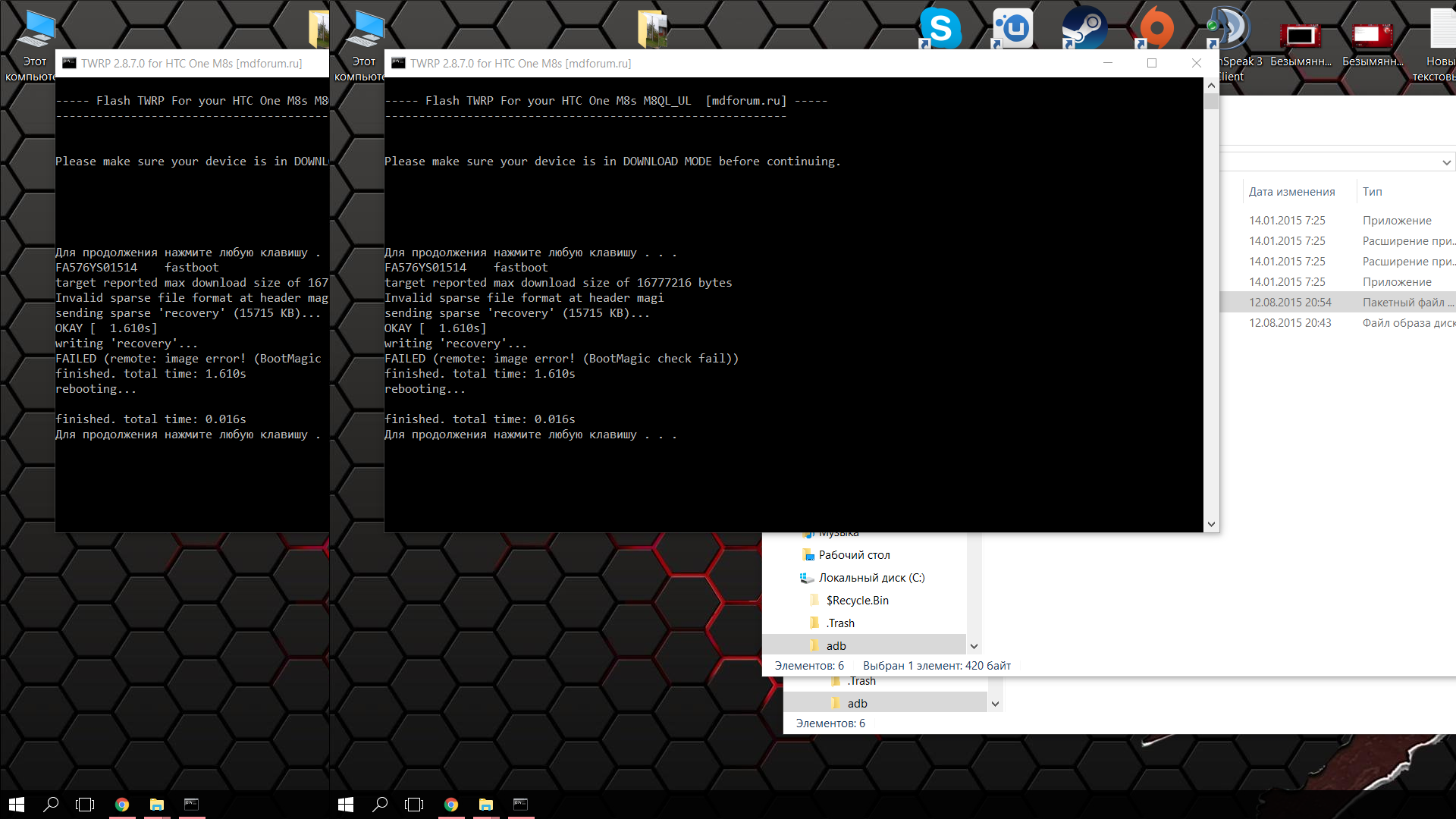Select the Файл образа диска row
Image resolution: width=1456 pixels, height=819 pixels.
1338,323
